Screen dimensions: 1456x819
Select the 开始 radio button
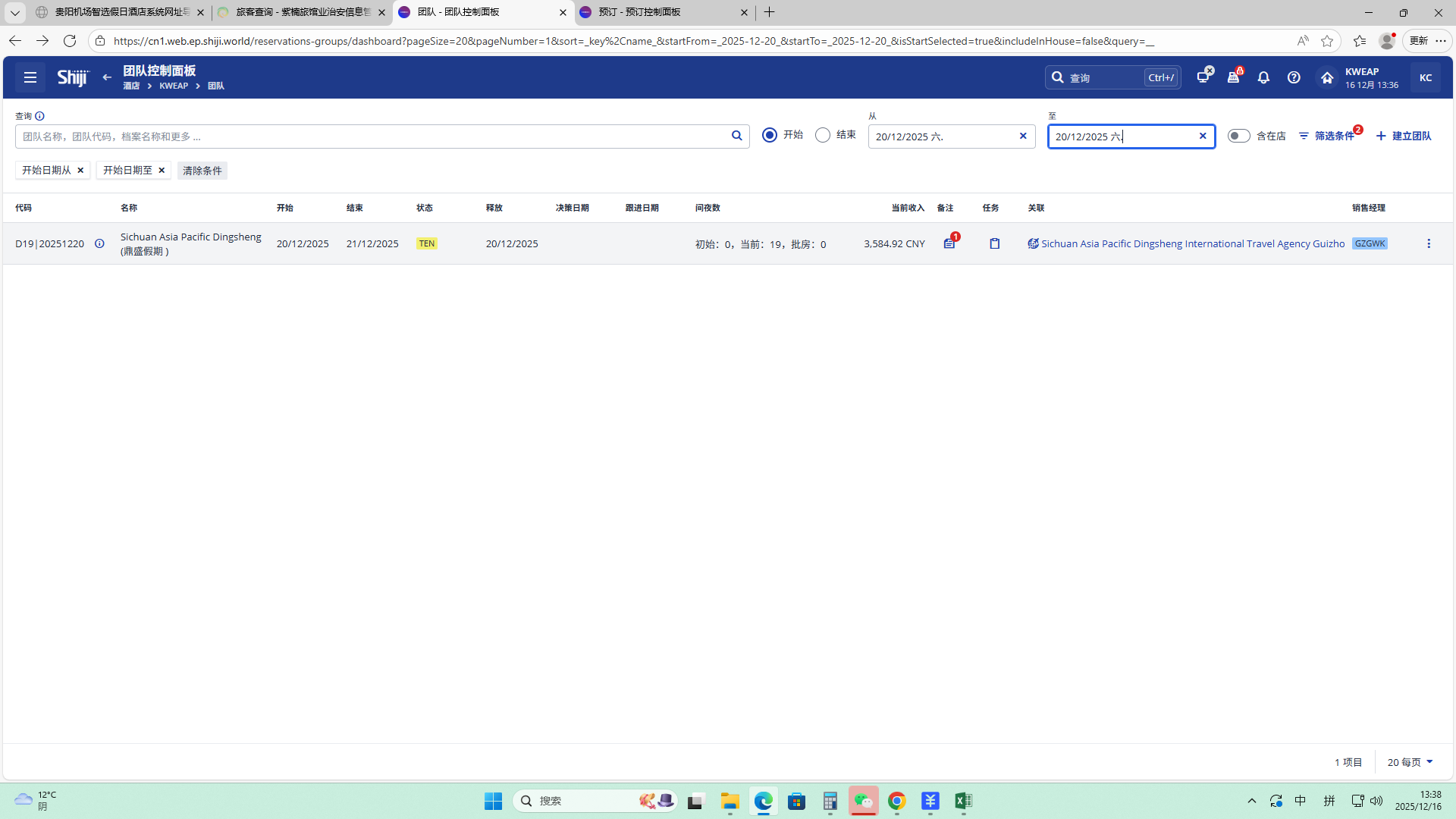[770, 135]
